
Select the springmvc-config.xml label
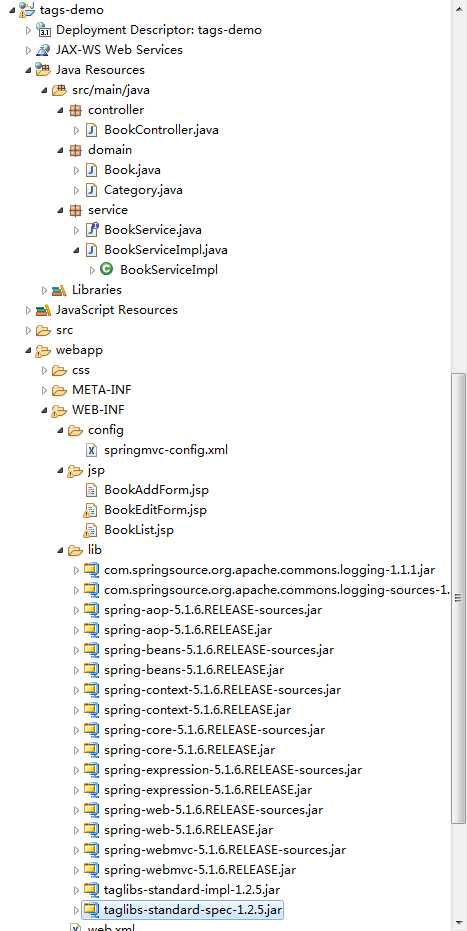[166, 450]
